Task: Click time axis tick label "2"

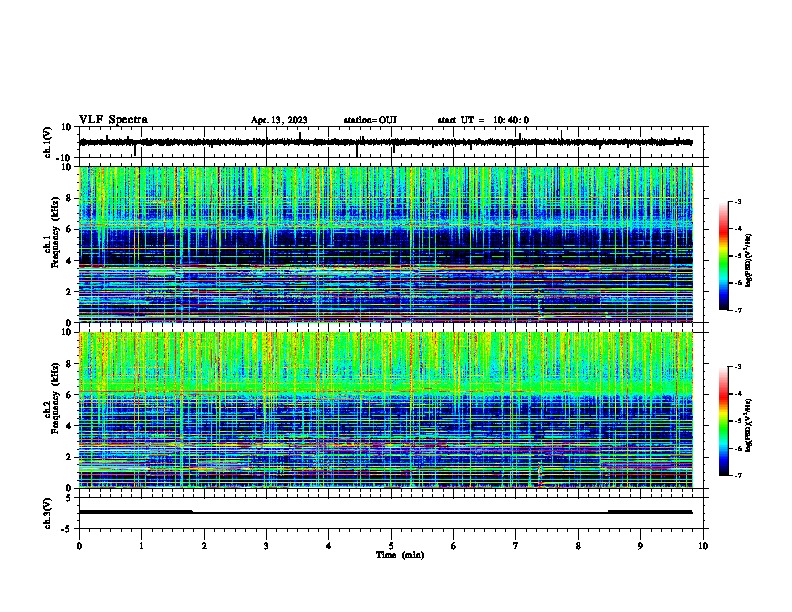Action: pos(204,546)
